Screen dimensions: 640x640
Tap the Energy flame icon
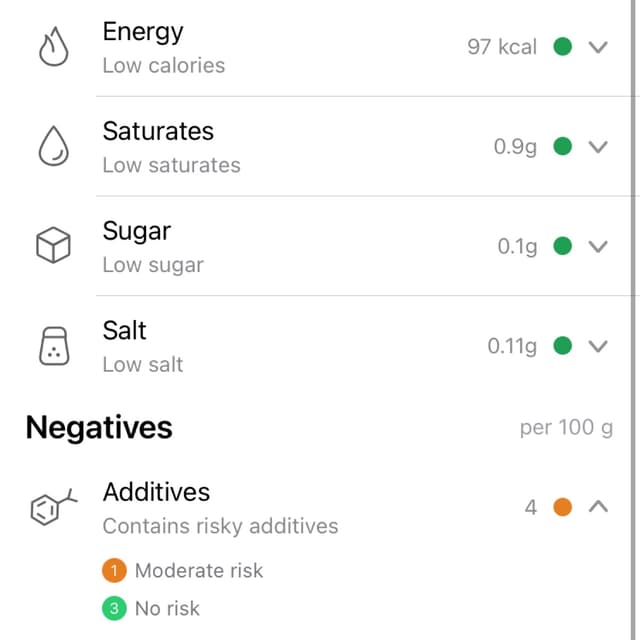(x=53, y=47)
